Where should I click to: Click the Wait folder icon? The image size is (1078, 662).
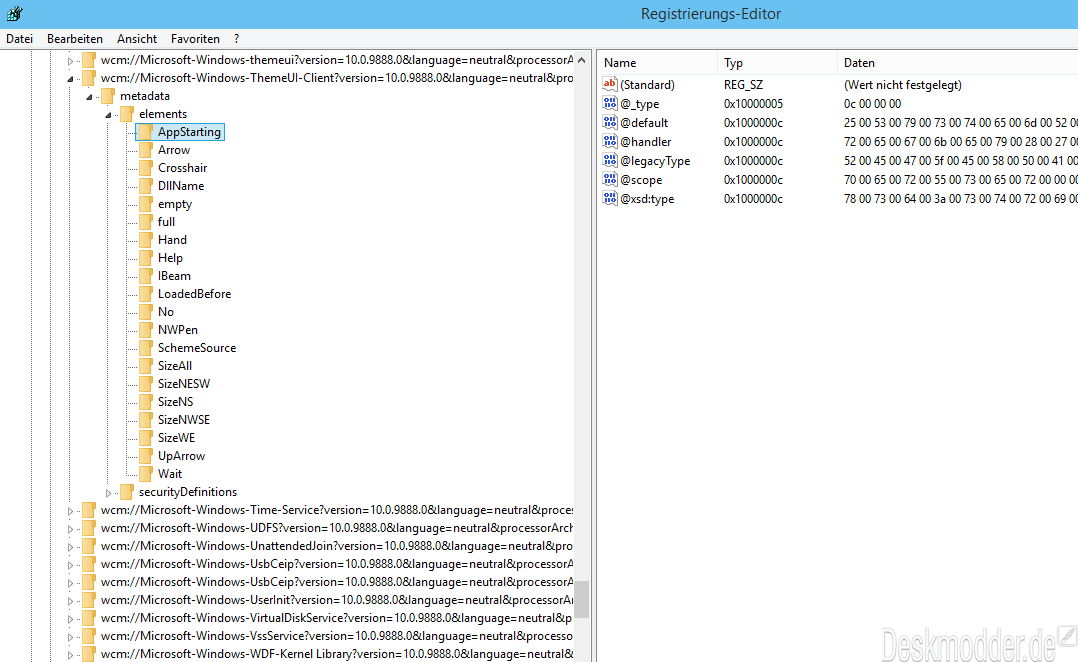pos(146,474)
